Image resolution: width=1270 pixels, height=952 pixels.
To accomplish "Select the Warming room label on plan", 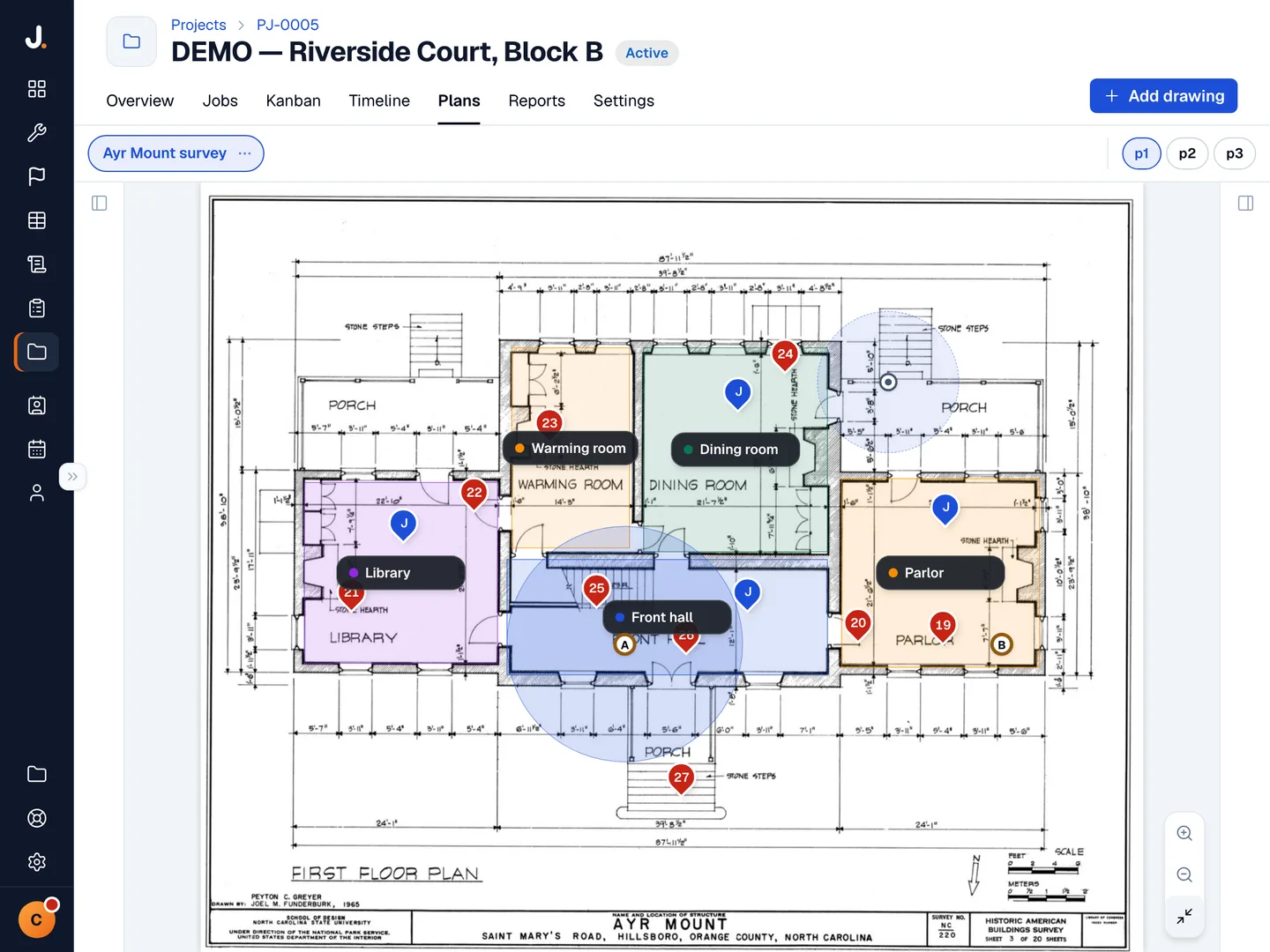I will click(571, 449).
